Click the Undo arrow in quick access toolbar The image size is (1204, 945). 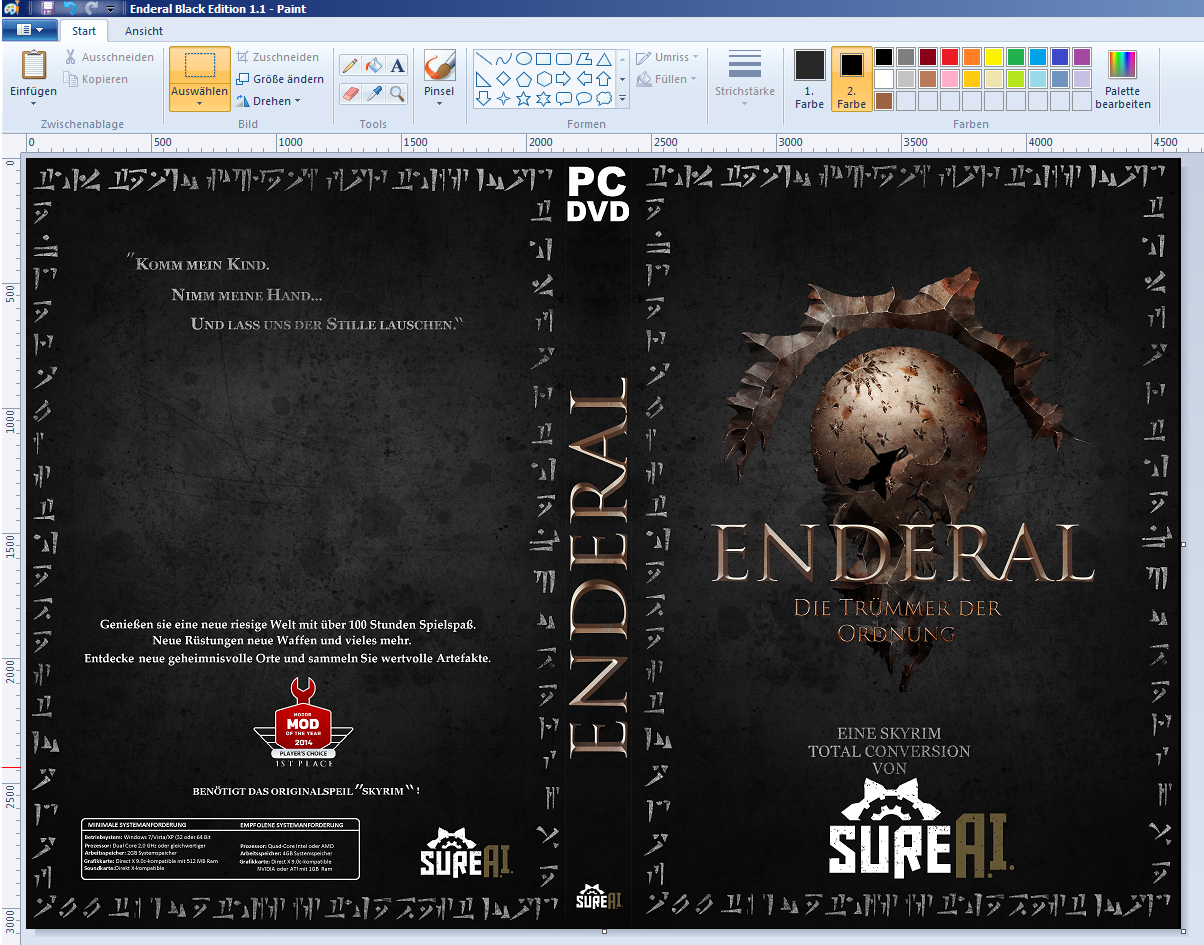click(69, 9)
